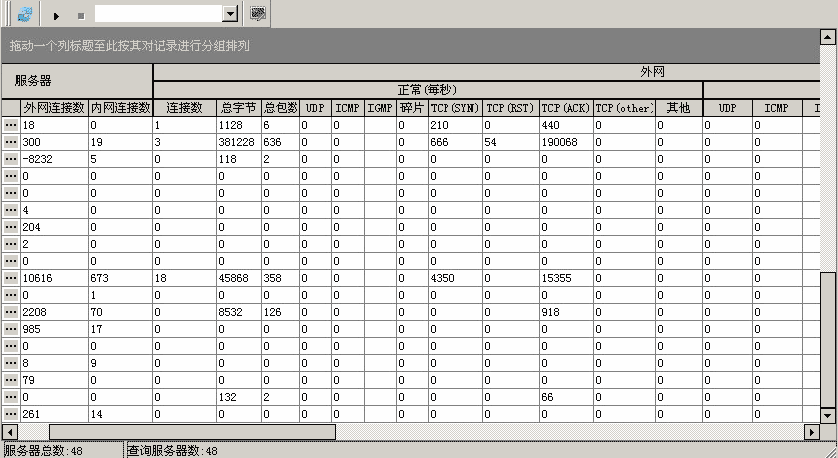Image resolution: width=838 pixels, height=458 pixels.
Task: Click the ellipsis button on the -8232 row
Action: coord(11,159)
